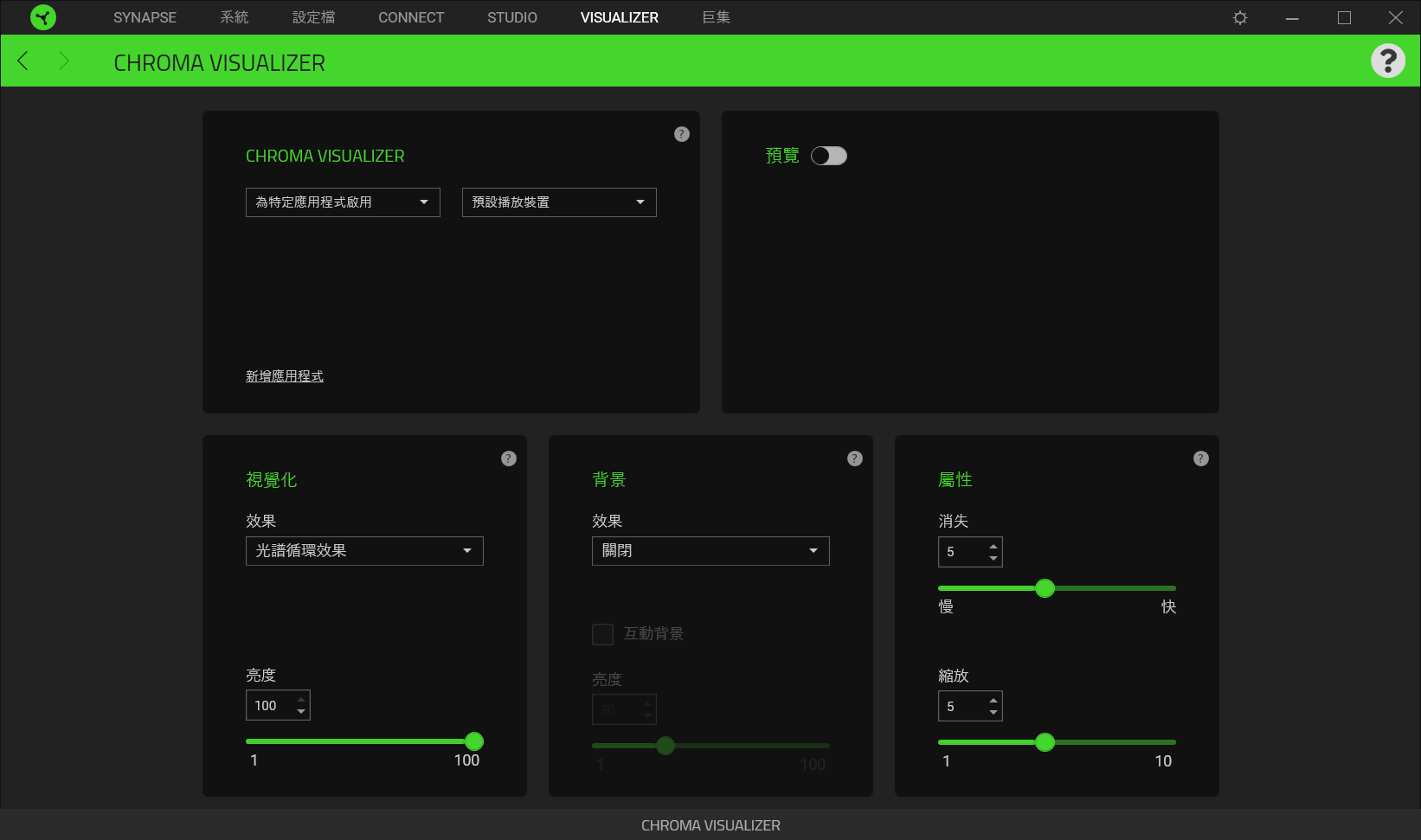Screen dimensions: 1421x840
Task: Open the 預設播放裝置 dropdown
Action: [559, 202]
